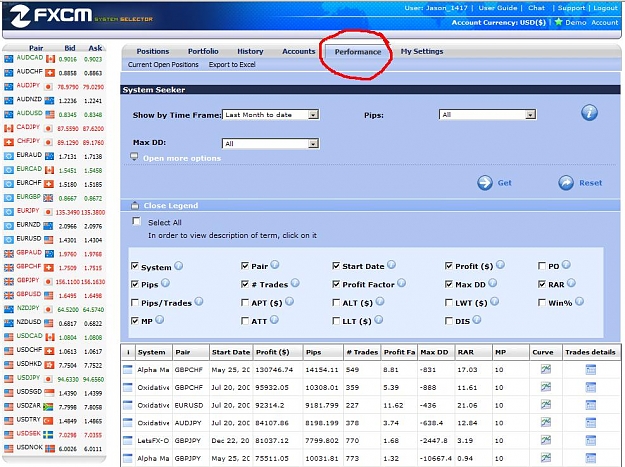Open info icon next to System term

point(179,266)
